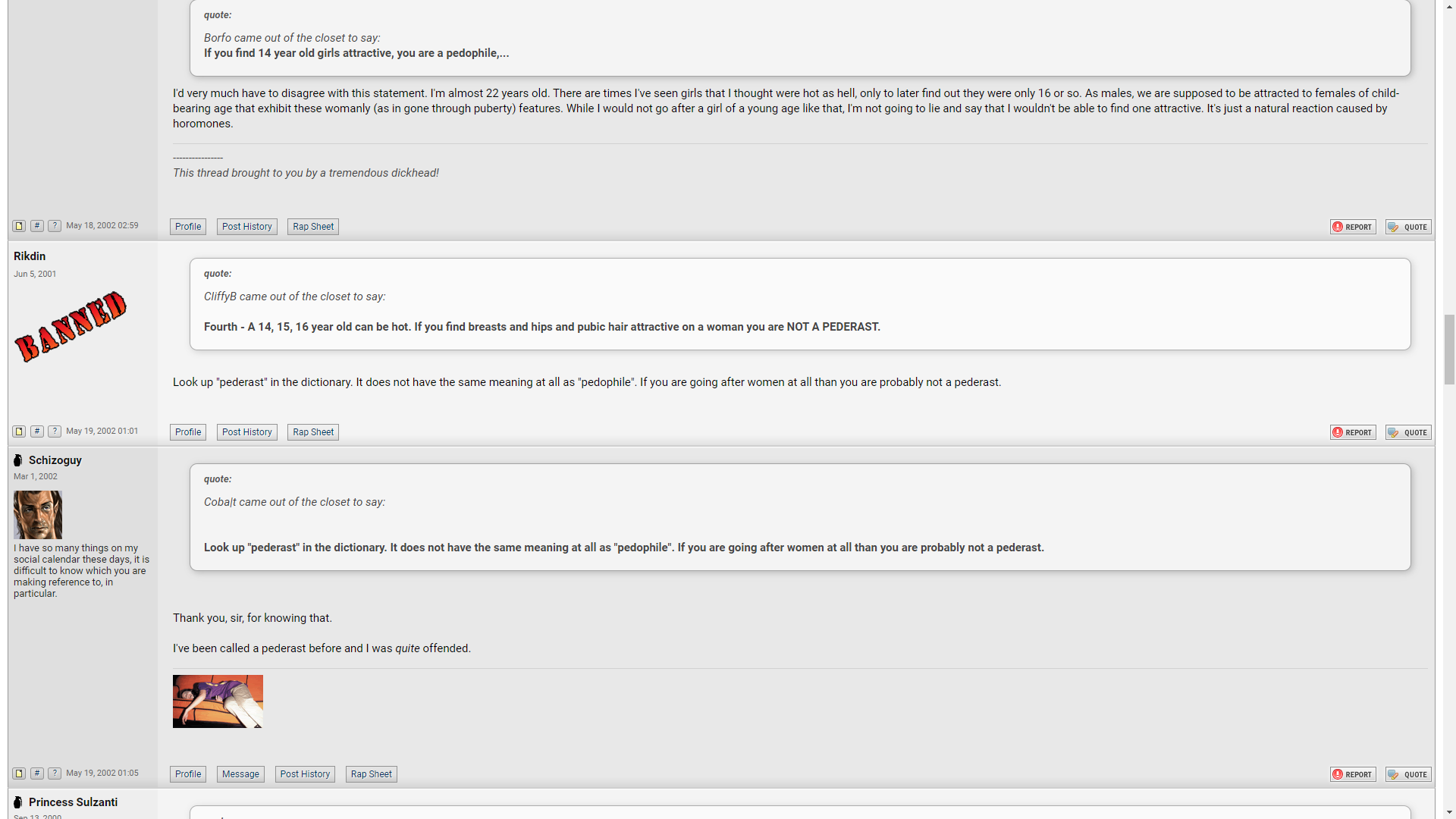Report Rikdin's post from May 19, 2002 01:01
1456x819 pixels.
[x=1353, y=432]
